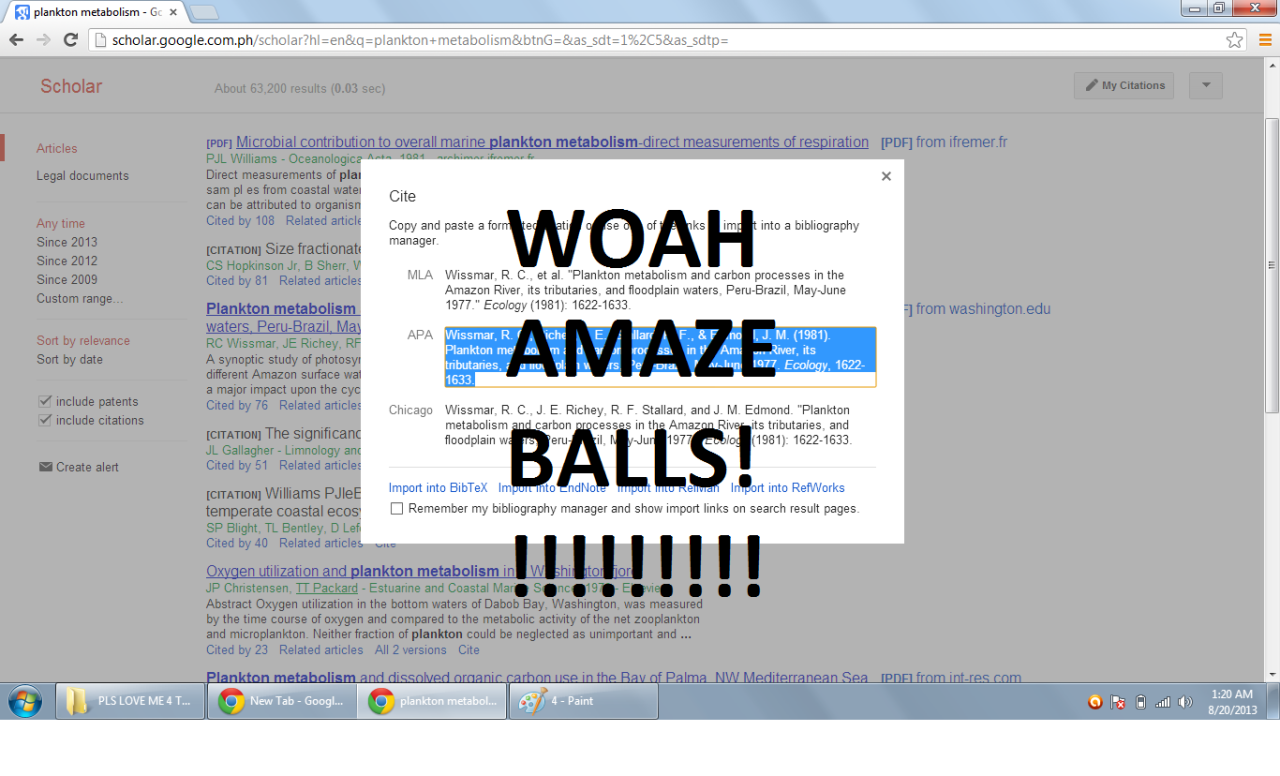Viewport: 1280px width, 776px height.
Task: Open Cited by 108 link
Action: point(240,221)
